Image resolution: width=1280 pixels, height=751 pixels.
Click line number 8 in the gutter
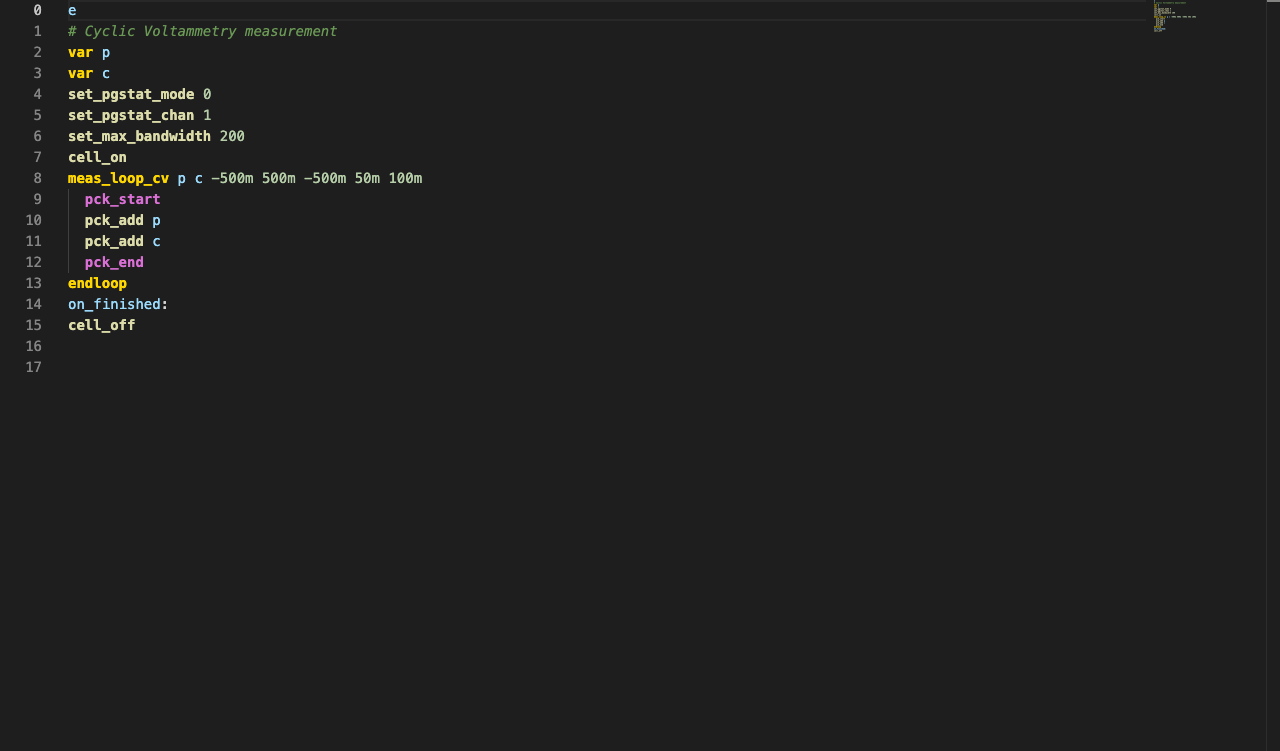click(37, 178)
